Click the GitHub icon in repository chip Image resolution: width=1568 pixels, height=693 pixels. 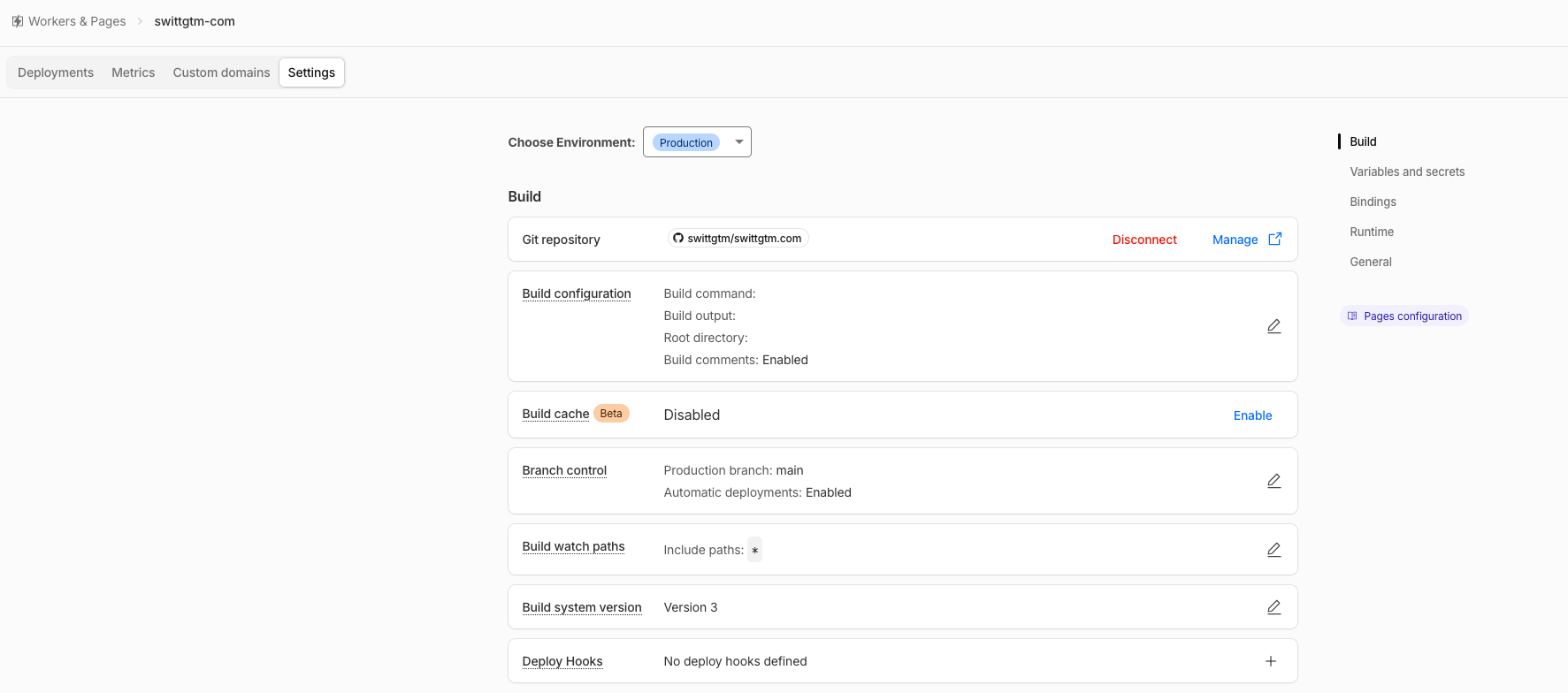pos(678,238)
